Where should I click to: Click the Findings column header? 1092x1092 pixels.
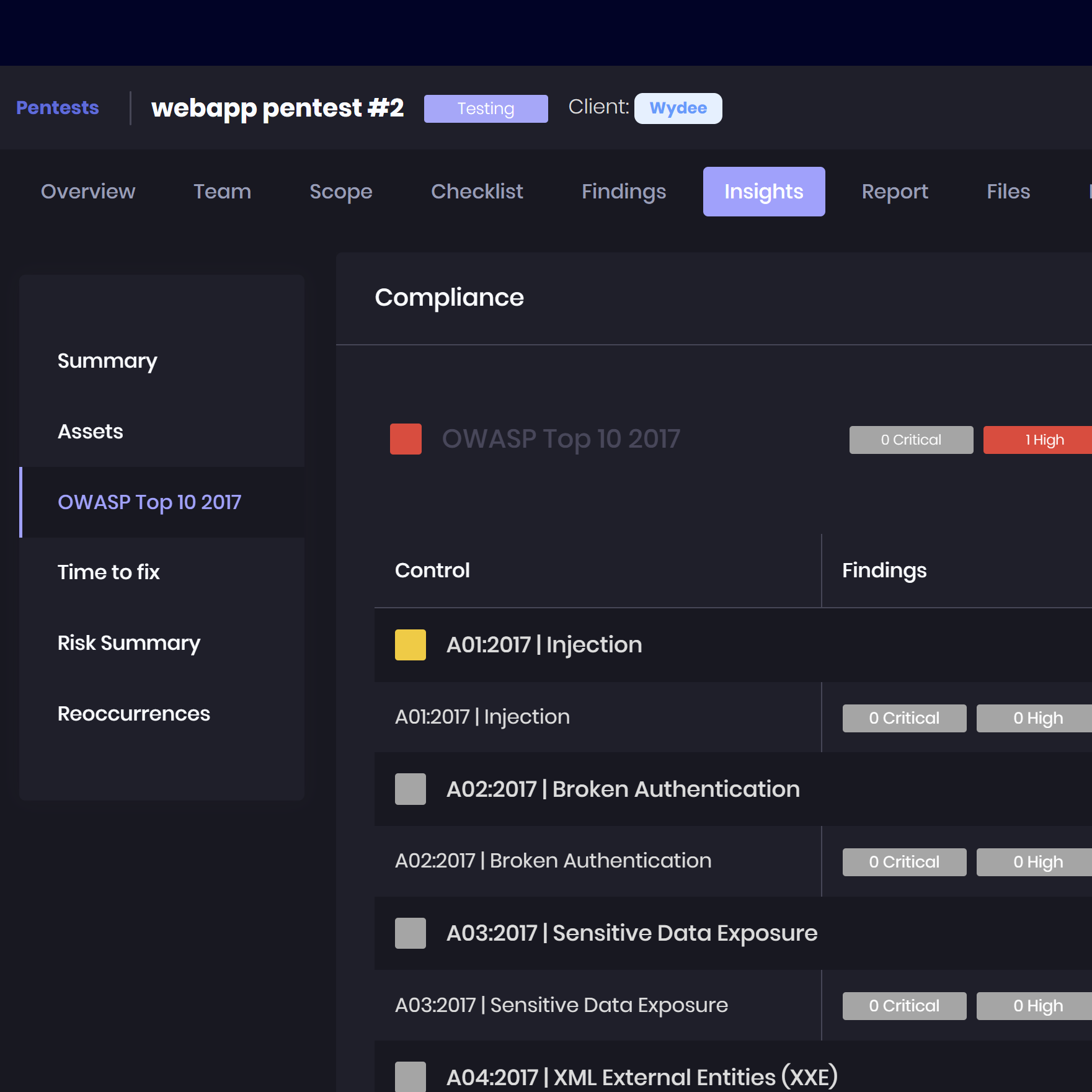[884, 570]
